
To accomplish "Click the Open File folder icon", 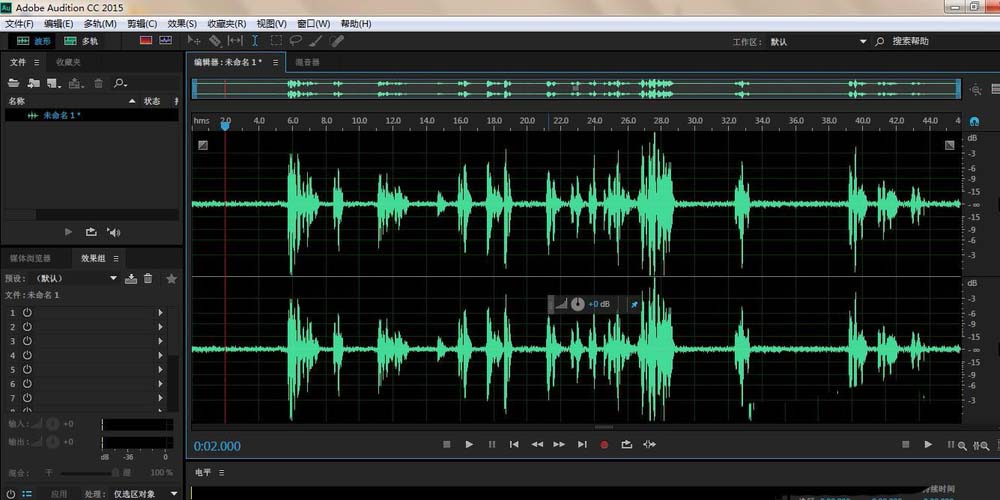I will tap(14, 83).
